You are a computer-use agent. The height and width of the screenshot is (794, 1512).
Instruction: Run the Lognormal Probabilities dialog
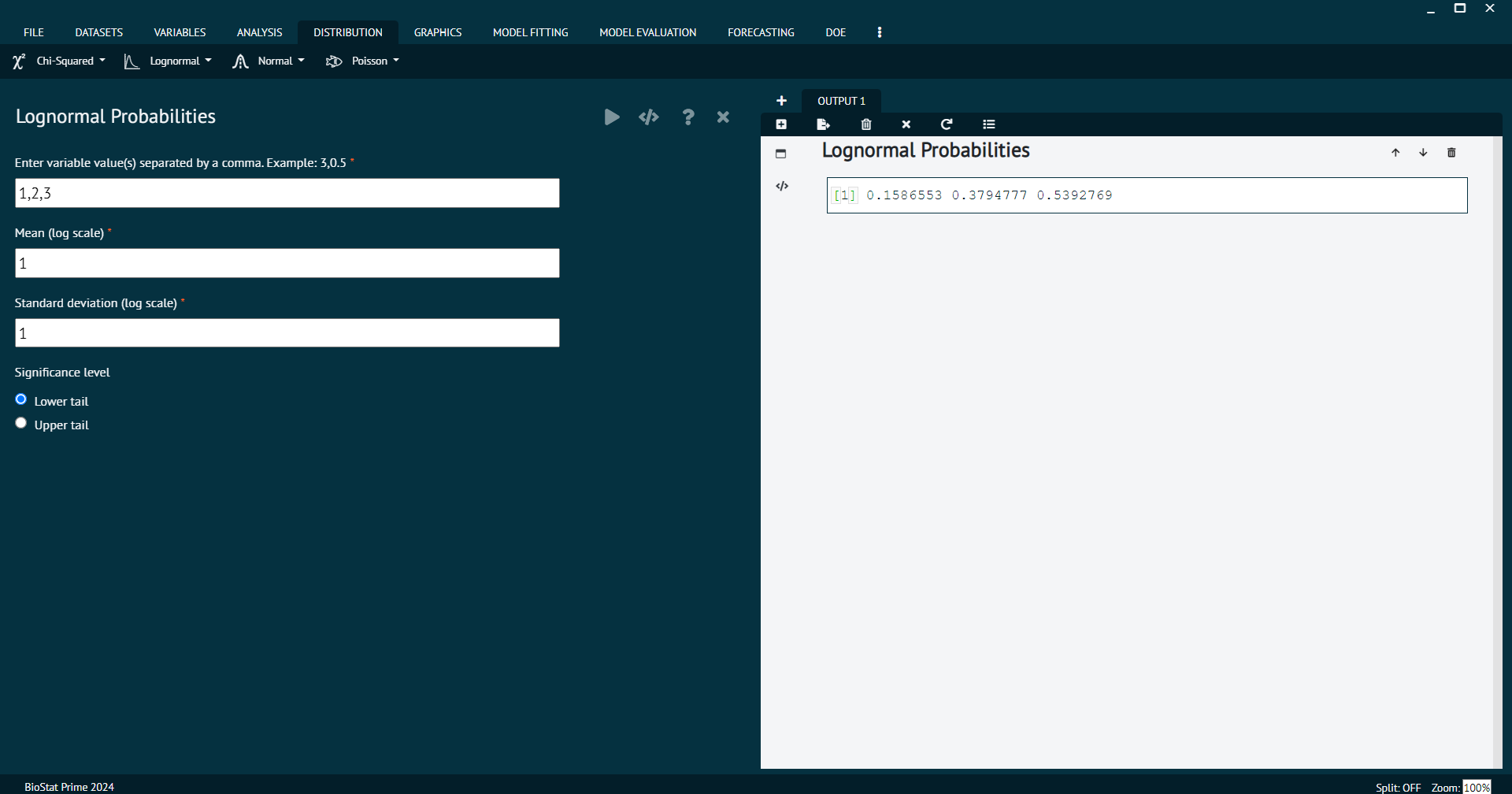[x=612, y=117]
